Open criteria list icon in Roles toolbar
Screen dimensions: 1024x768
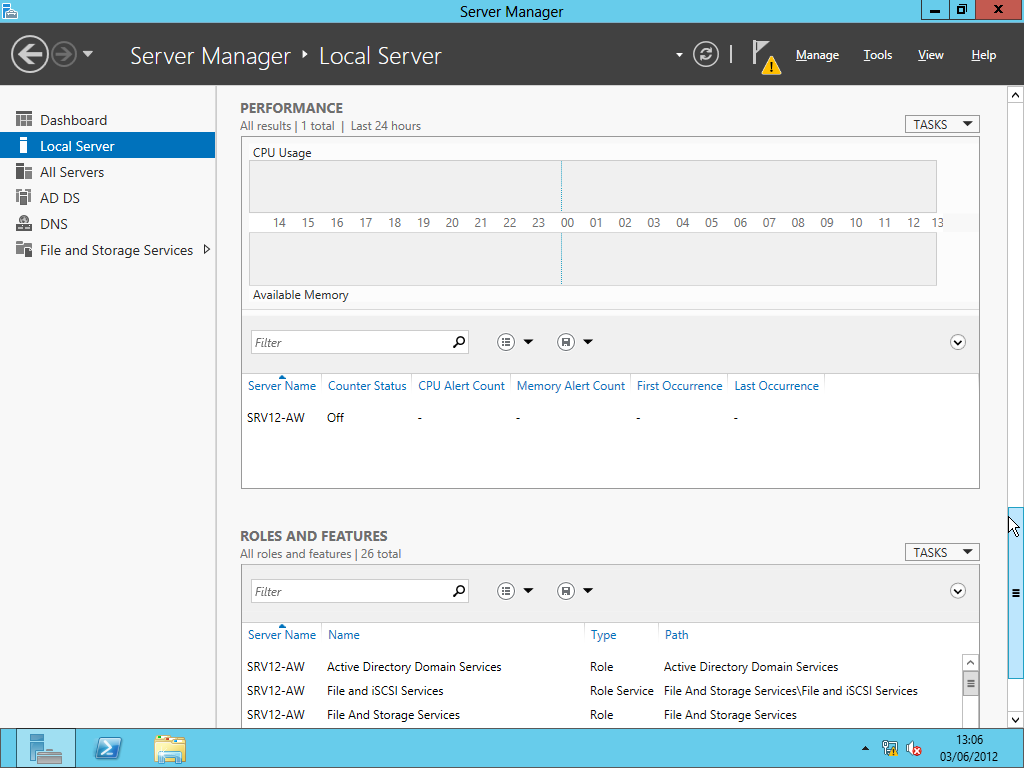505,591
